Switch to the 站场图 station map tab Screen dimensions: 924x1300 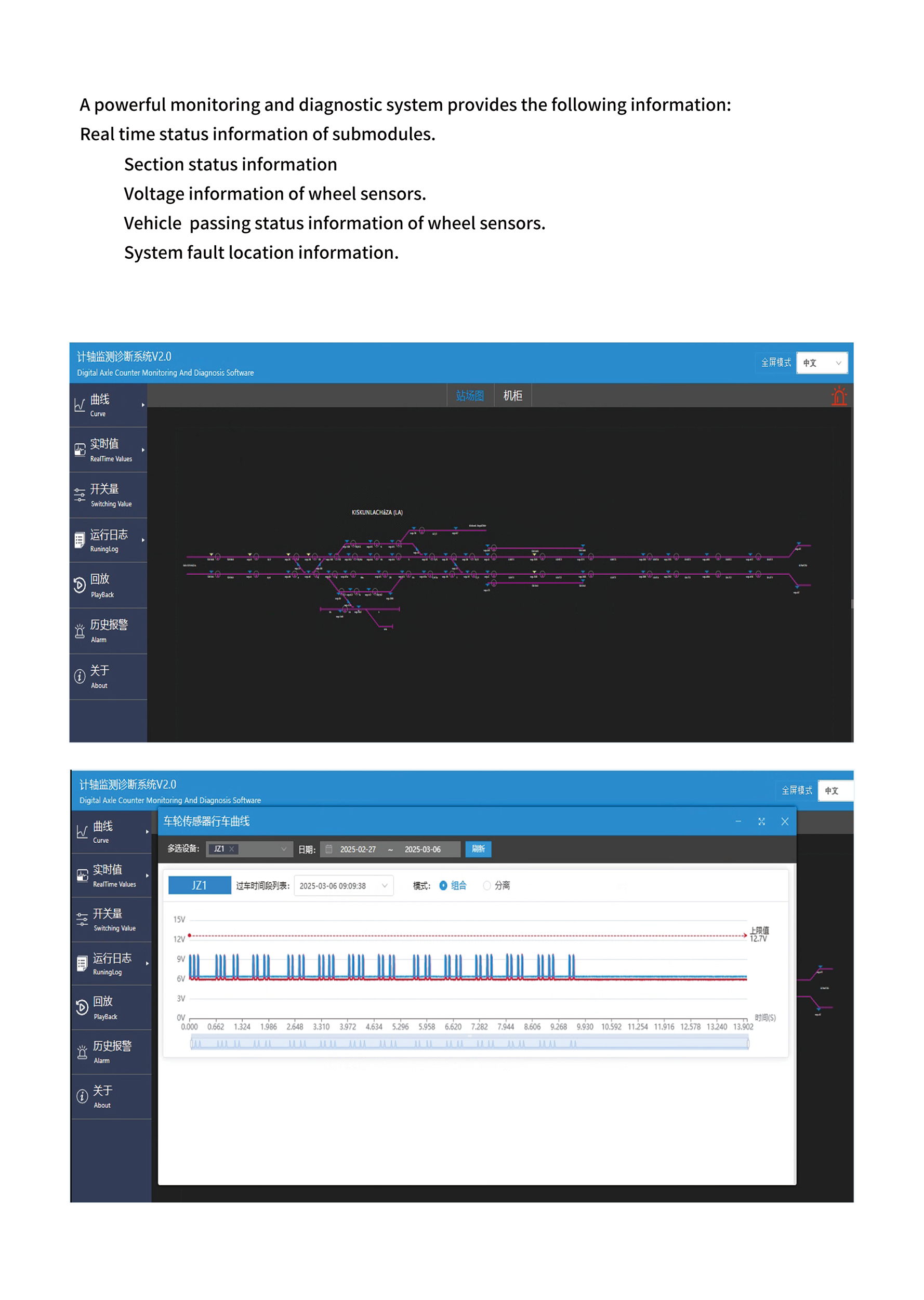tap(469, 395)
